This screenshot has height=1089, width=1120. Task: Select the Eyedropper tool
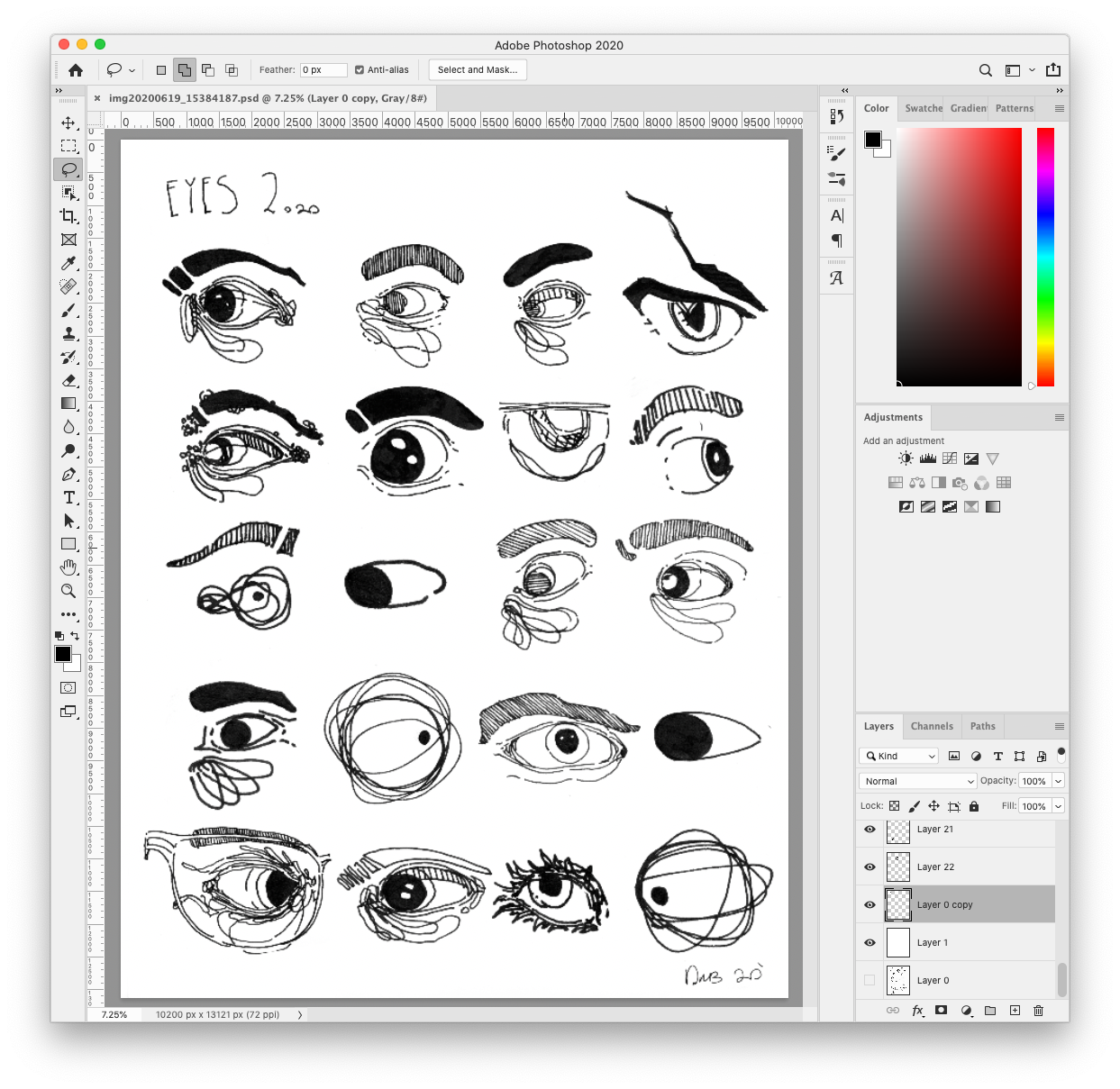point(68,263)
